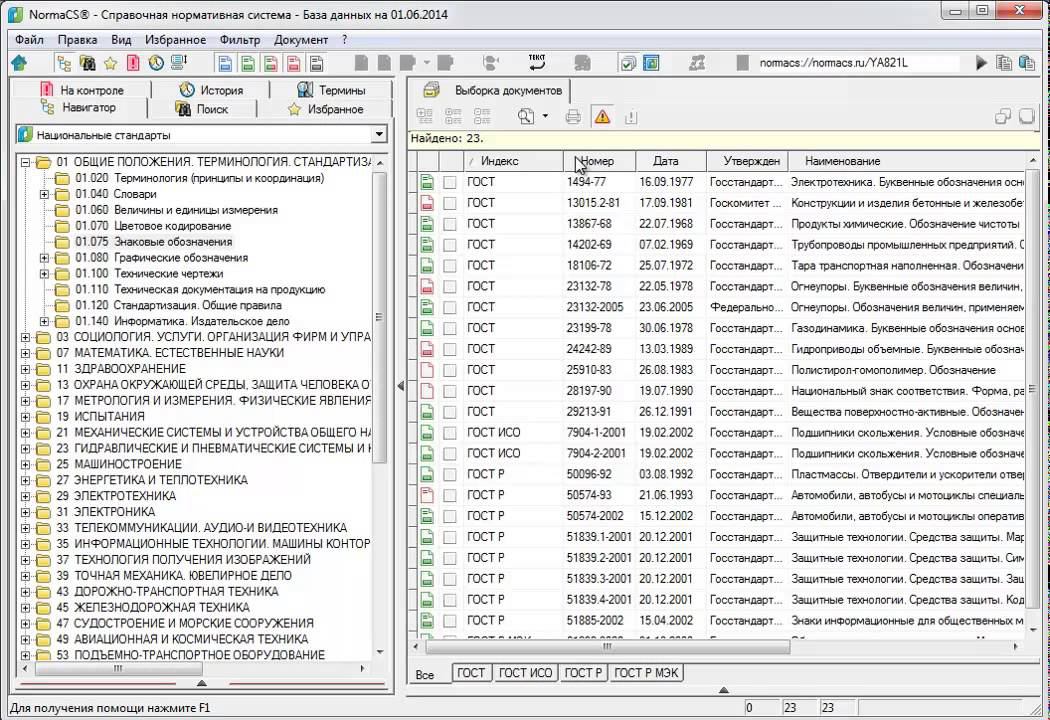Click the blue document icon in the toolbar
Image resolution: width=1050 pixels, height=720 pixels.
225,63
